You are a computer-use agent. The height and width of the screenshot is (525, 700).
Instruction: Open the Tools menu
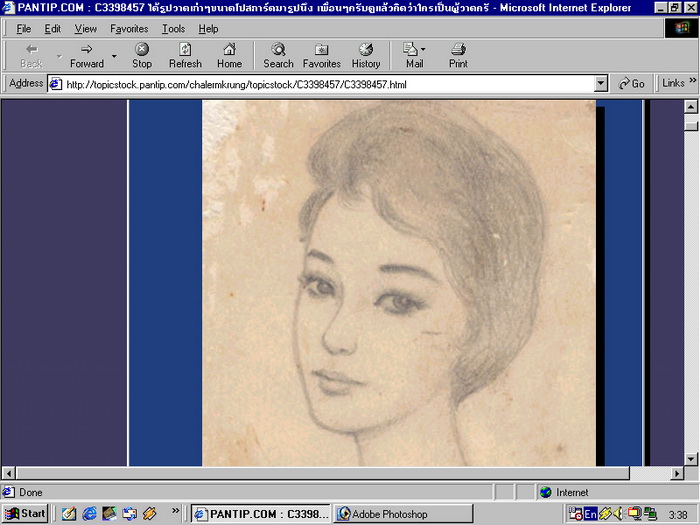pyautogui.click(x=173, y=29)
